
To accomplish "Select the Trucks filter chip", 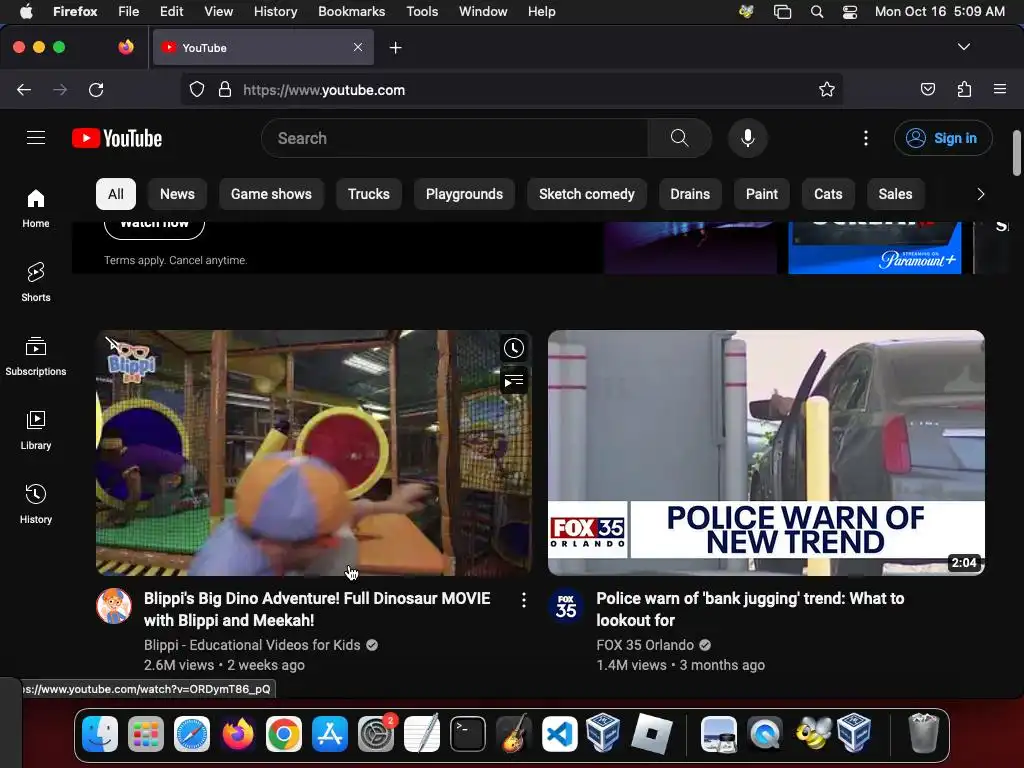I will click(x=368, y=194).
